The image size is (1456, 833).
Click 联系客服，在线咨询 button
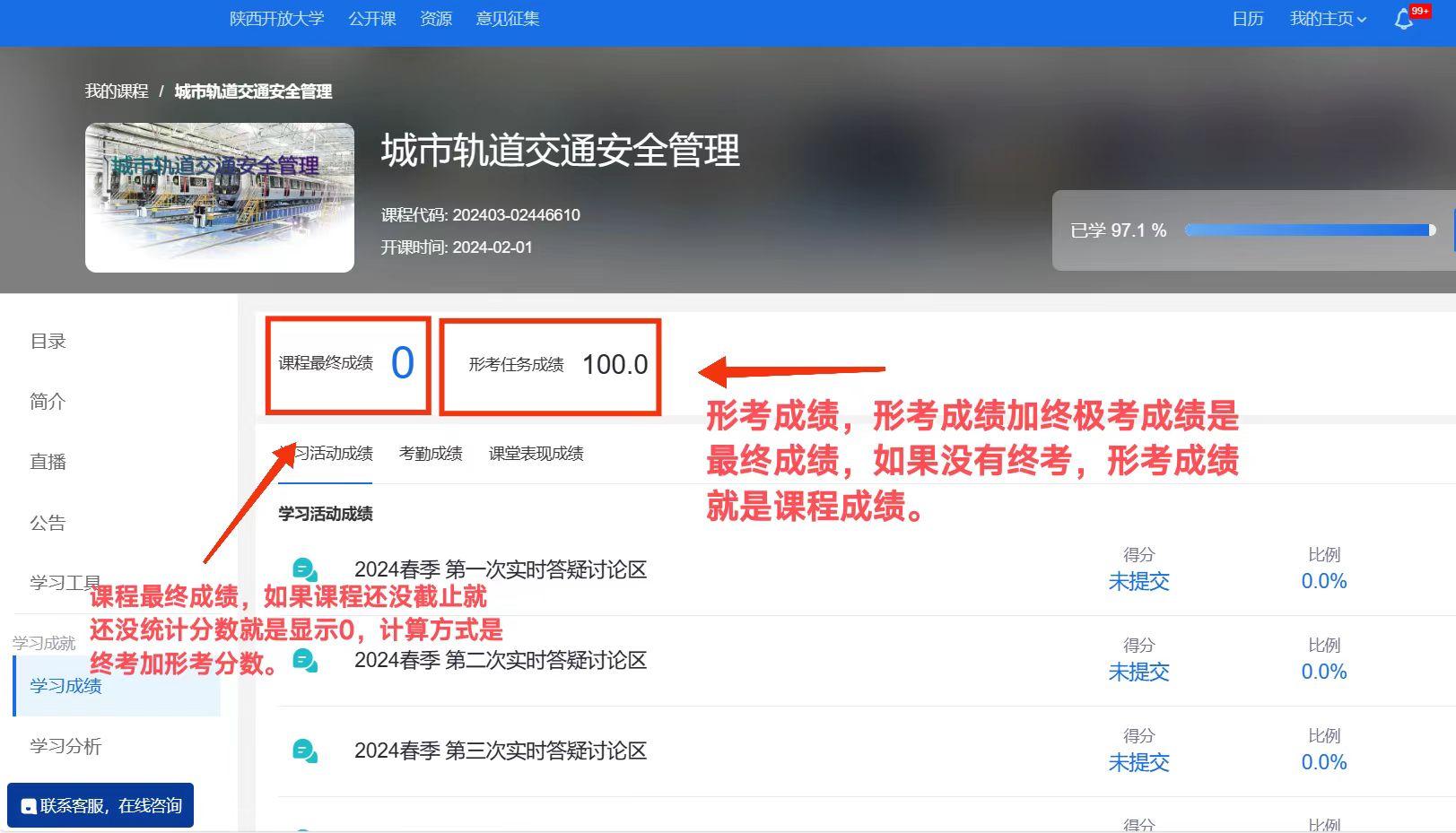[x=100, y=805]
